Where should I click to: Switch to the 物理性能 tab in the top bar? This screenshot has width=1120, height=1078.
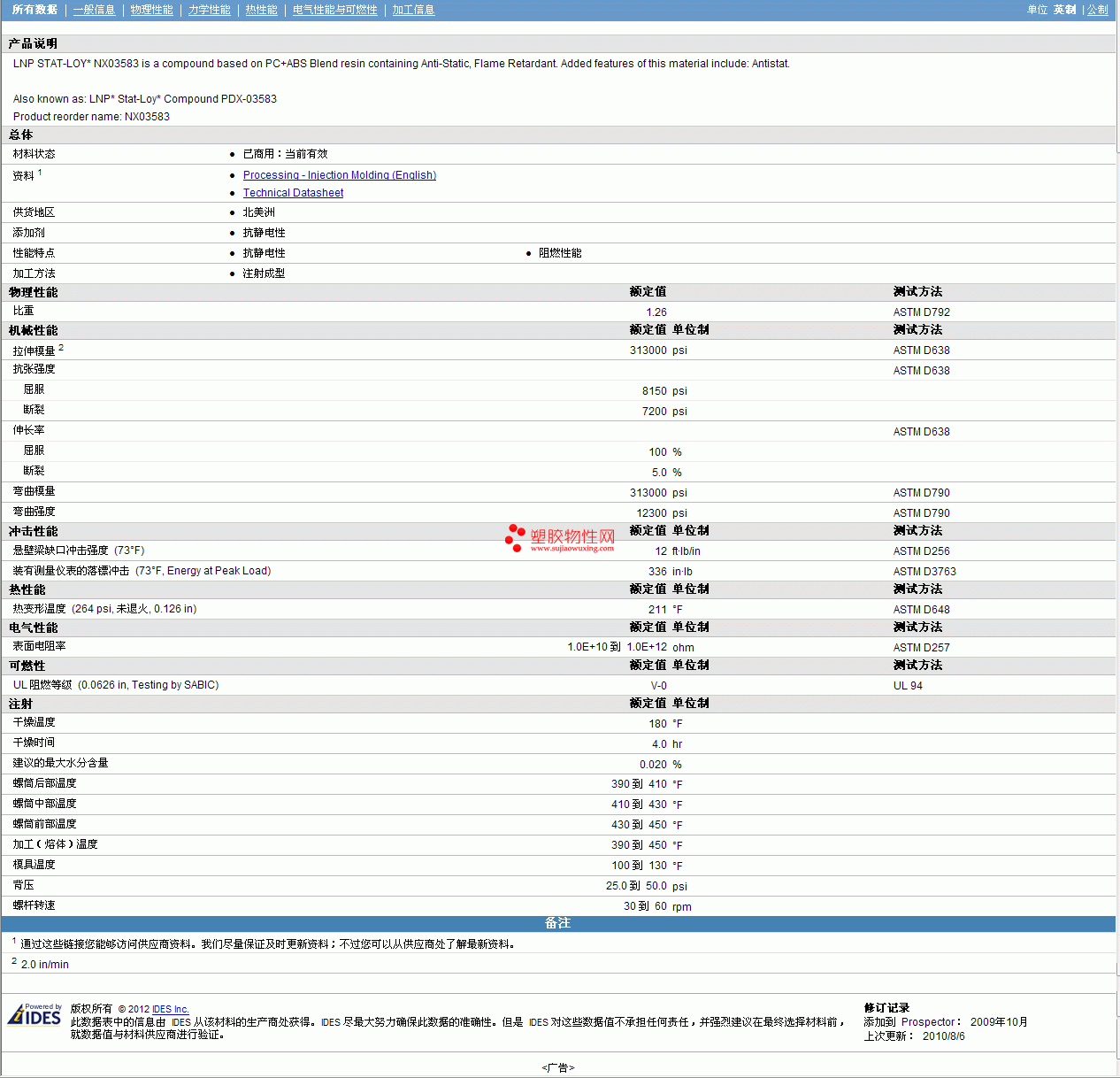click(x=152, y=10)
